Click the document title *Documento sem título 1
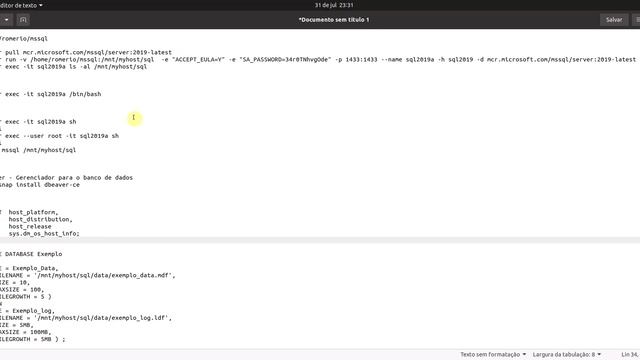The height and width of the screenshot is (360, 640). 334,20
